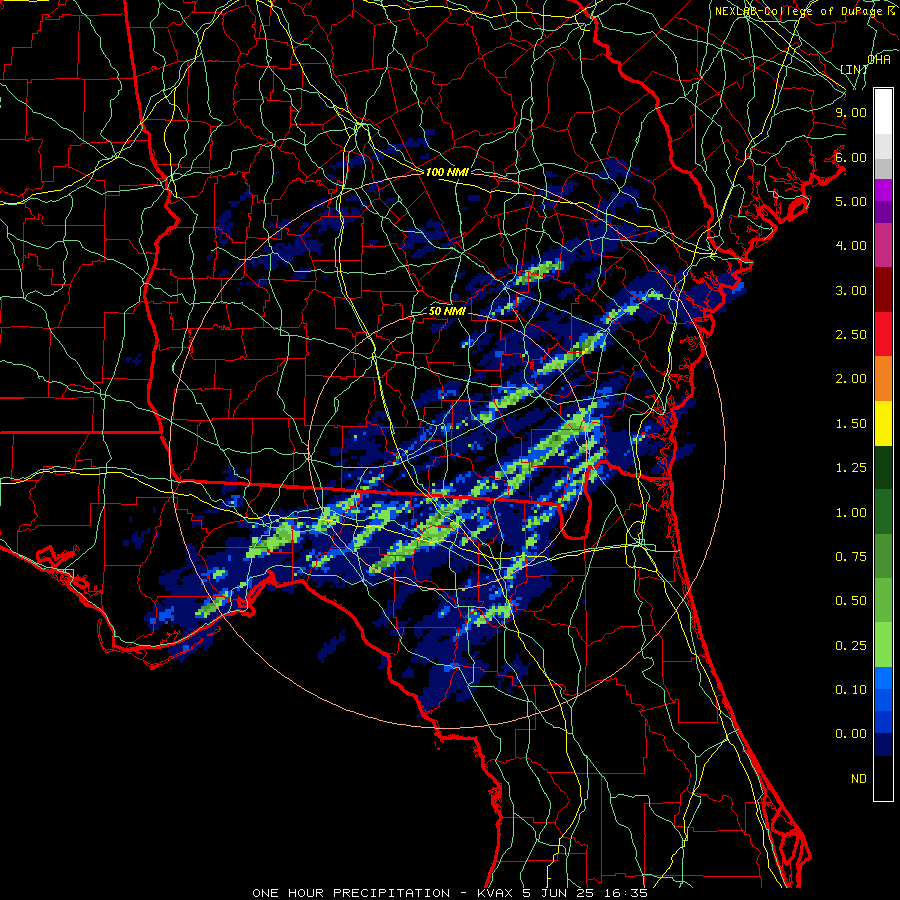
Task: Click the 50 NMI range ring label
Action: (447, 311)
